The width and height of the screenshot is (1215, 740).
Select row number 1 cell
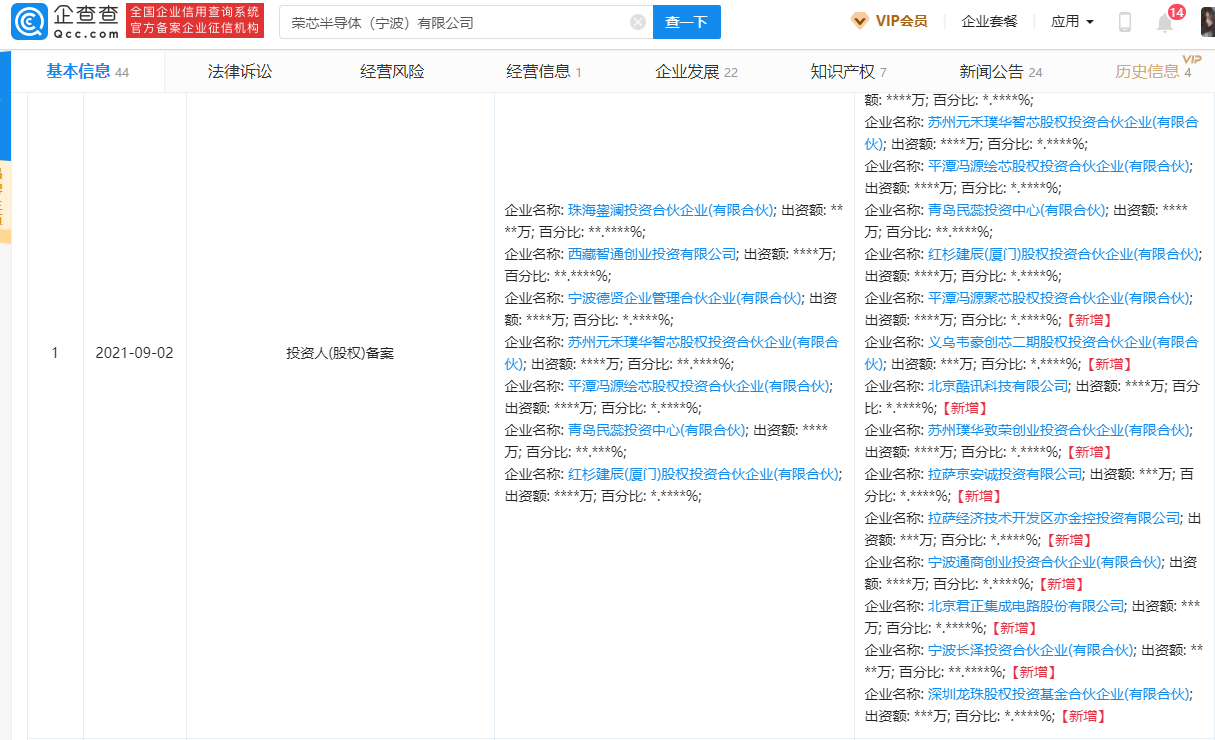[55, 353]
